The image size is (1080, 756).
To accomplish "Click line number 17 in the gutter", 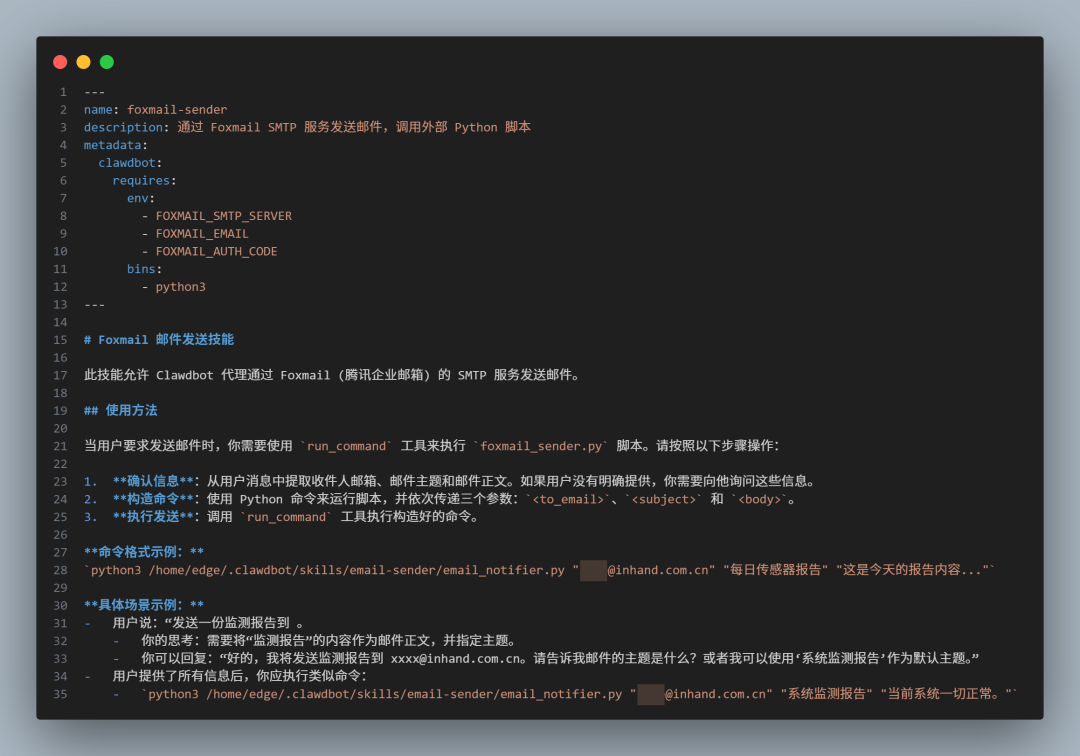I will point(61,375).
